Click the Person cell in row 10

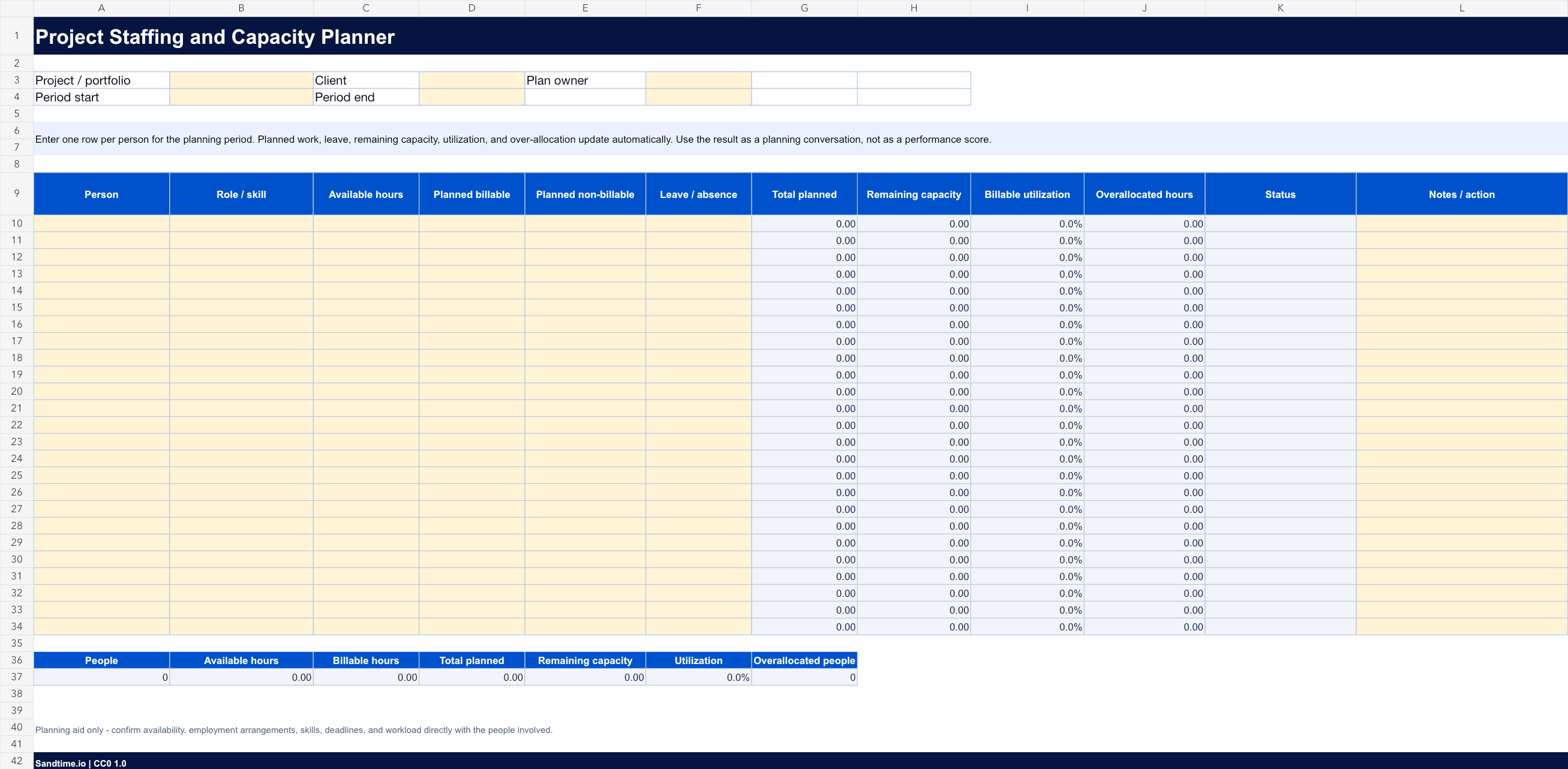[101, 224]
